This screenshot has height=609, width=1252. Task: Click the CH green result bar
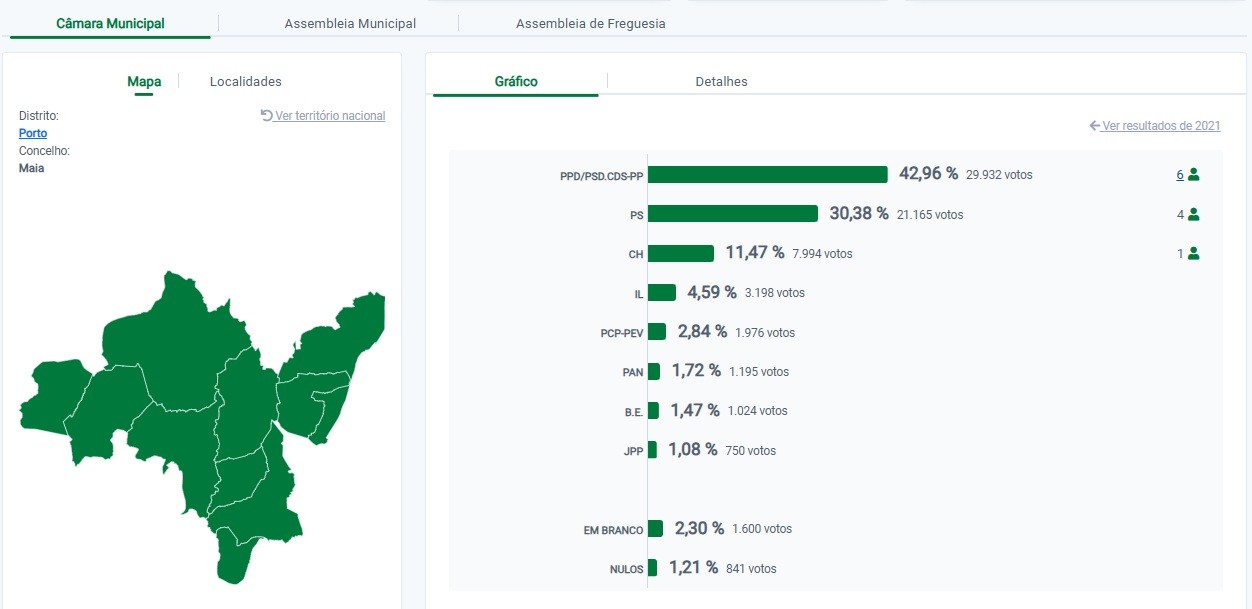(681, 254)
